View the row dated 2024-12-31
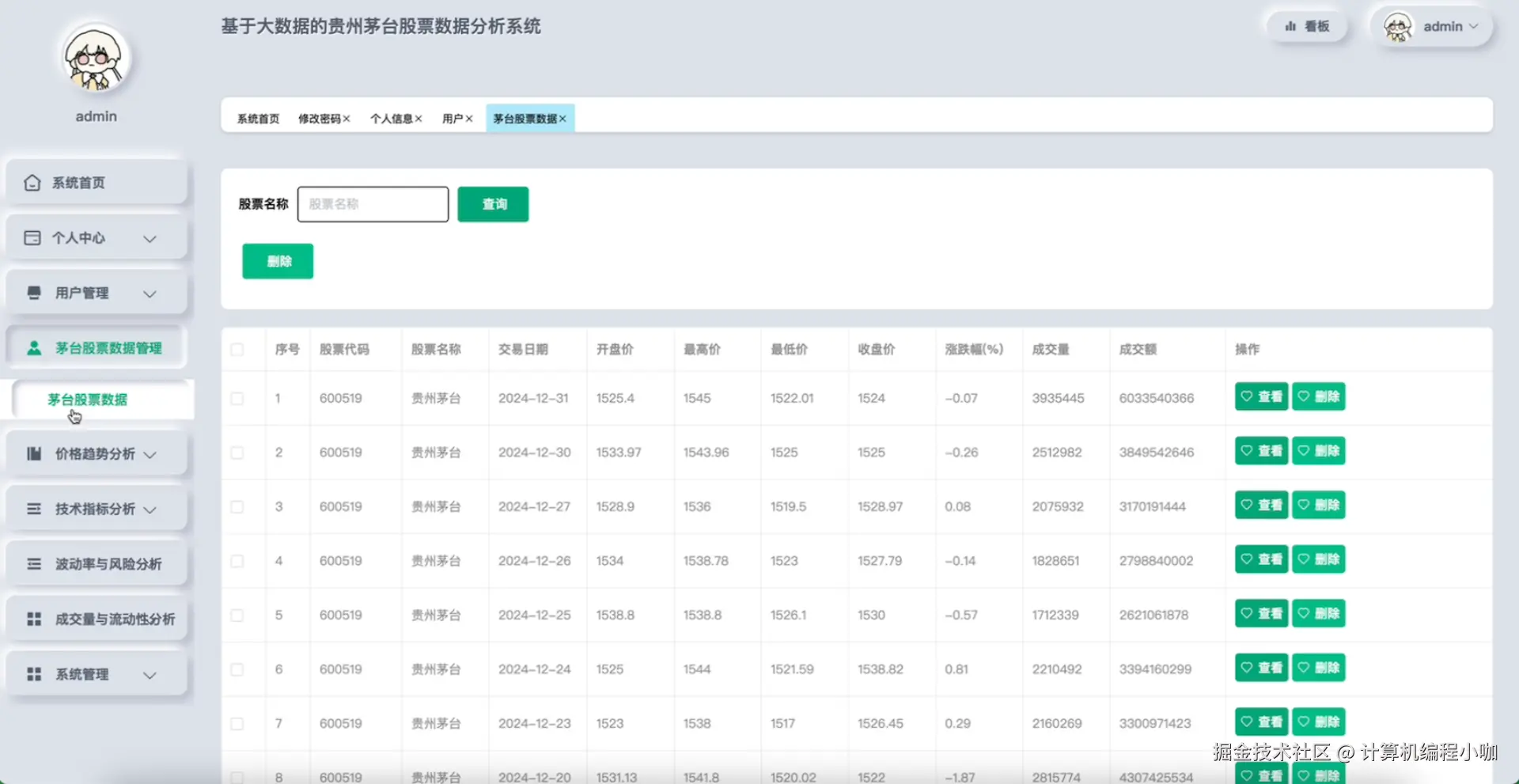1519x784 pixels. click(x=1262, y=396)
